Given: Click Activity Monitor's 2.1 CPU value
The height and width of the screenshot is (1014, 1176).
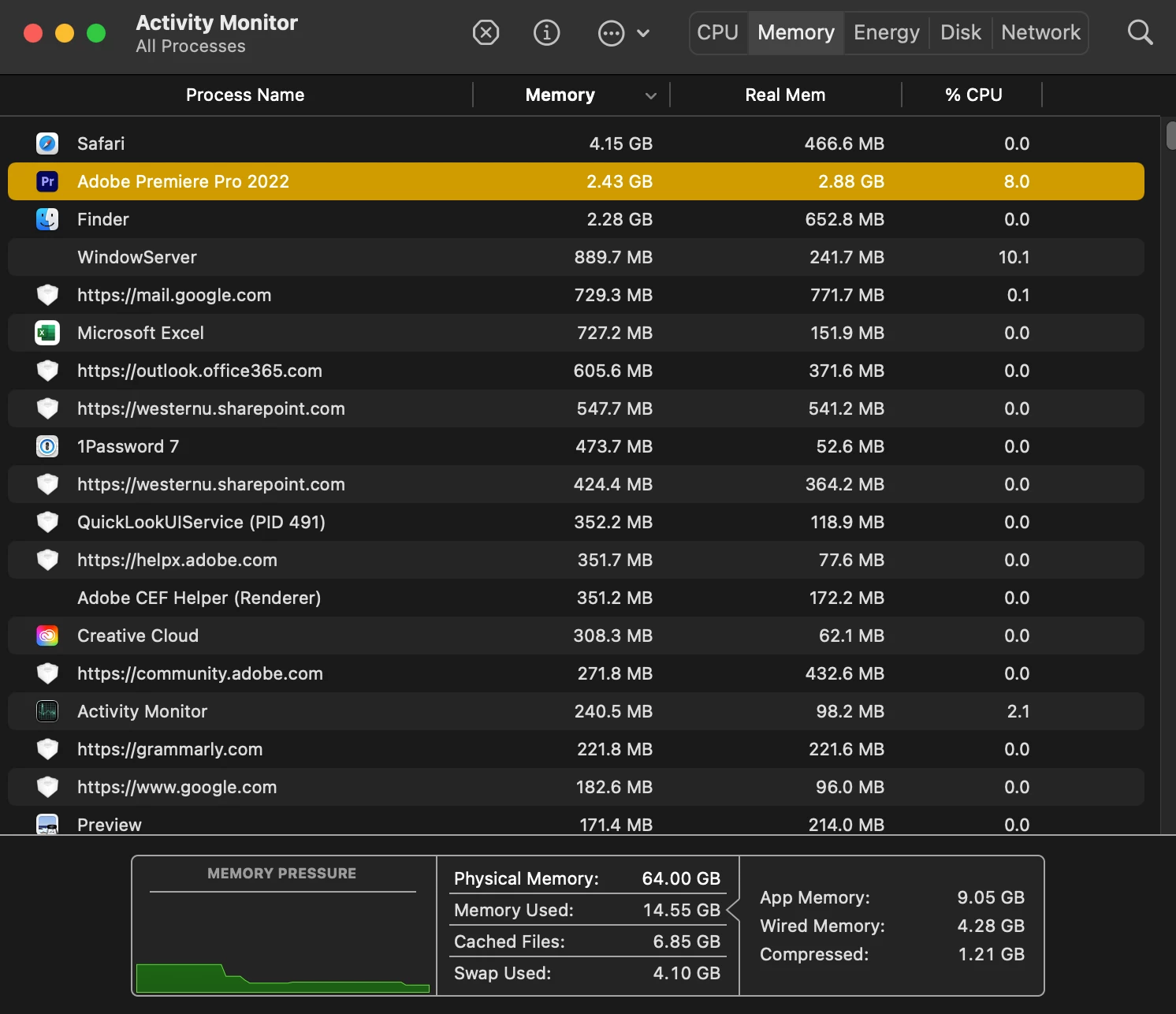Looking at the screenshot, I should tap(1018, 711).
